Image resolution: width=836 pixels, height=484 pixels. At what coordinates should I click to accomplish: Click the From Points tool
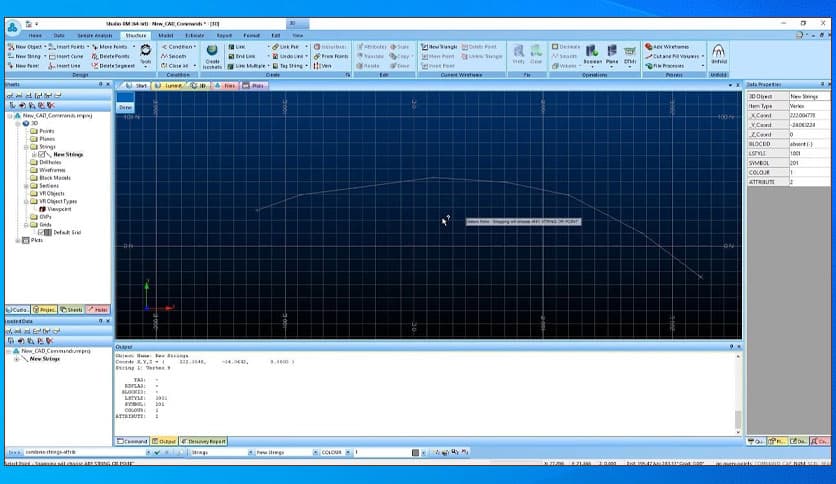(x=331, y=56)
